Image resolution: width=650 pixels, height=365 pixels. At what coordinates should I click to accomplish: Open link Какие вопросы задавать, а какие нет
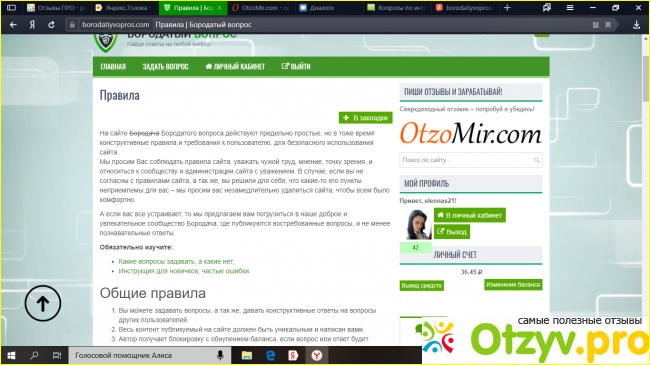(x=176, y=262)
